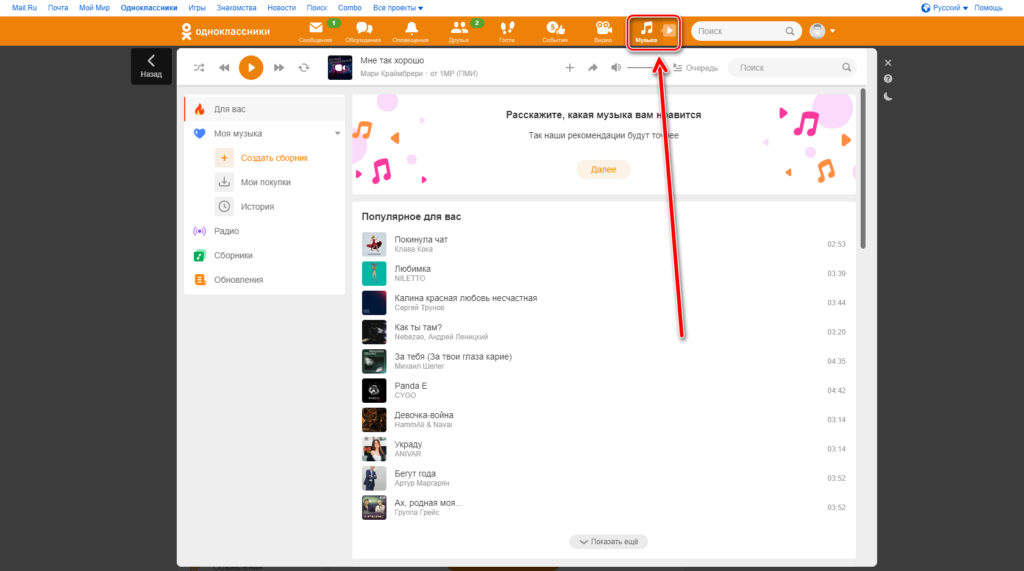Select Радио in the sidebar
Viewport: 1024px width, 571px height.
coord(226,231)
